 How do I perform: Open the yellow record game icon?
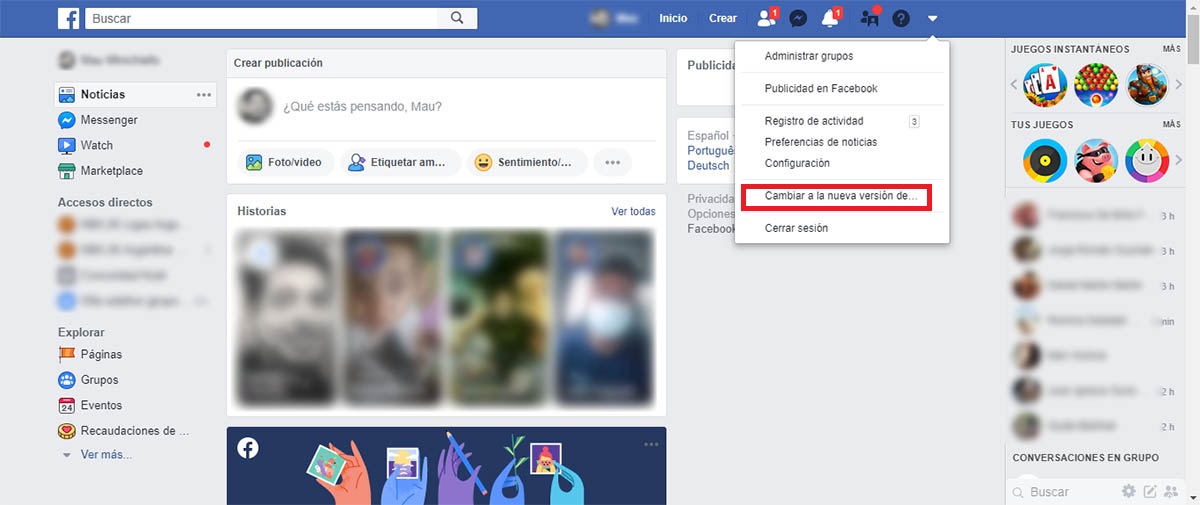coord(1043,160)
